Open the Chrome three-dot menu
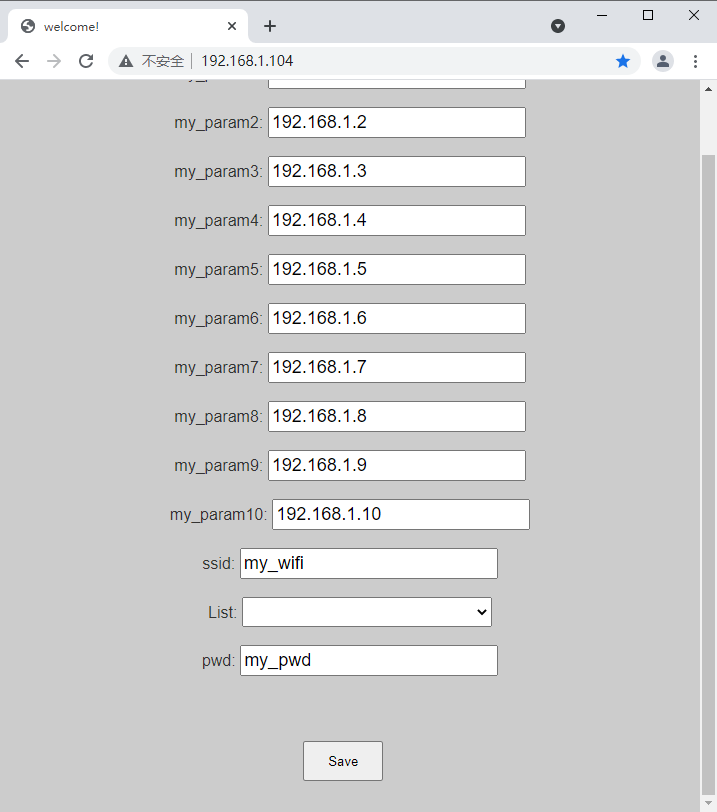The width and height of the screenshot is (717, 812). click(x=695, y=61)
